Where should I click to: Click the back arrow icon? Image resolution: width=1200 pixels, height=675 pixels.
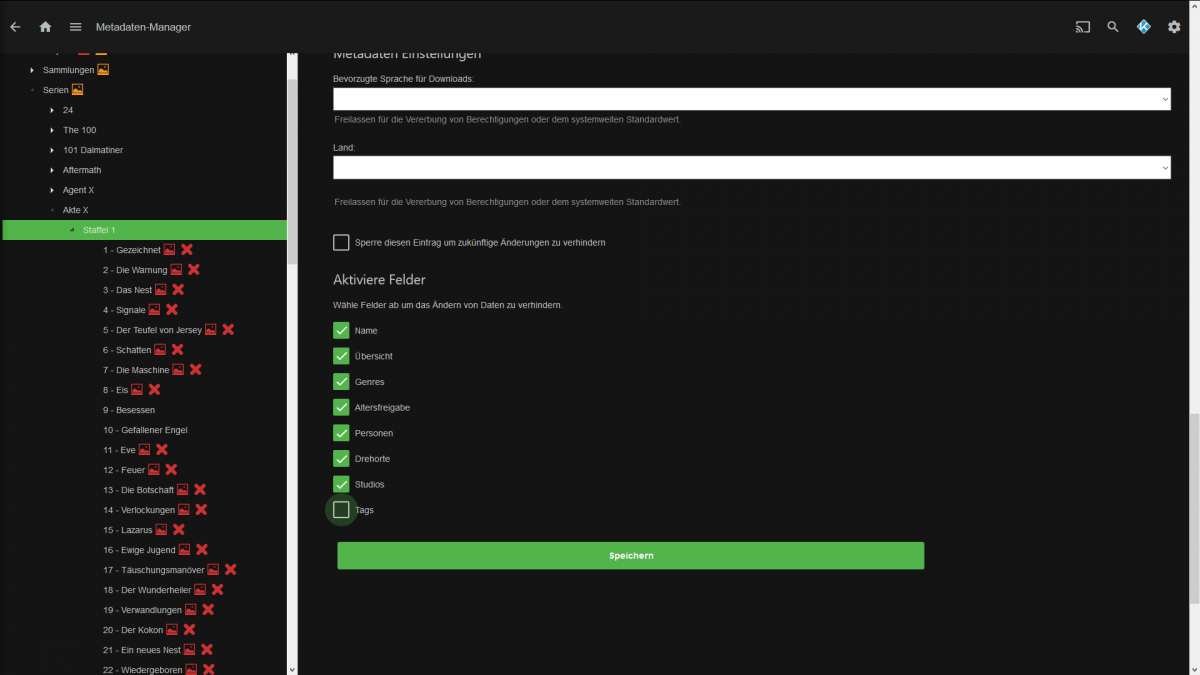(15, 27)
